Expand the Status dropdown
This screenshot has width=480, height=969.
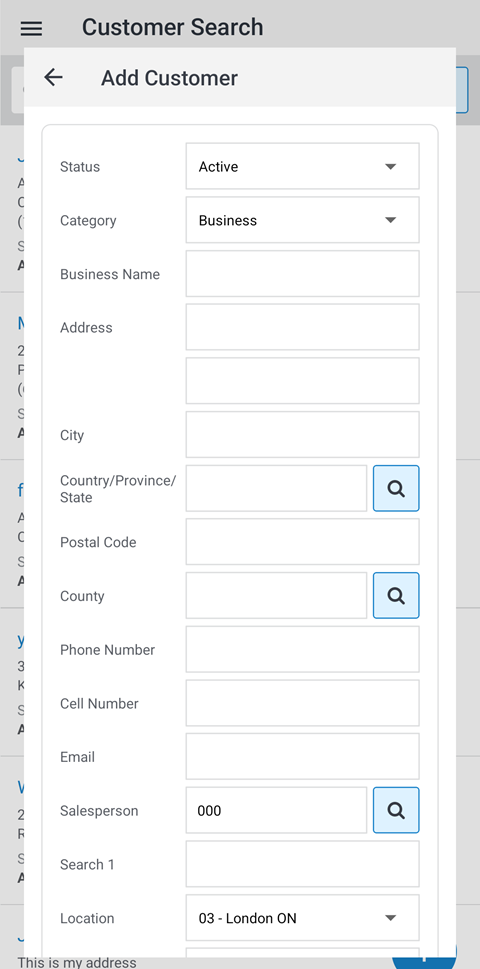pos(303,166)
